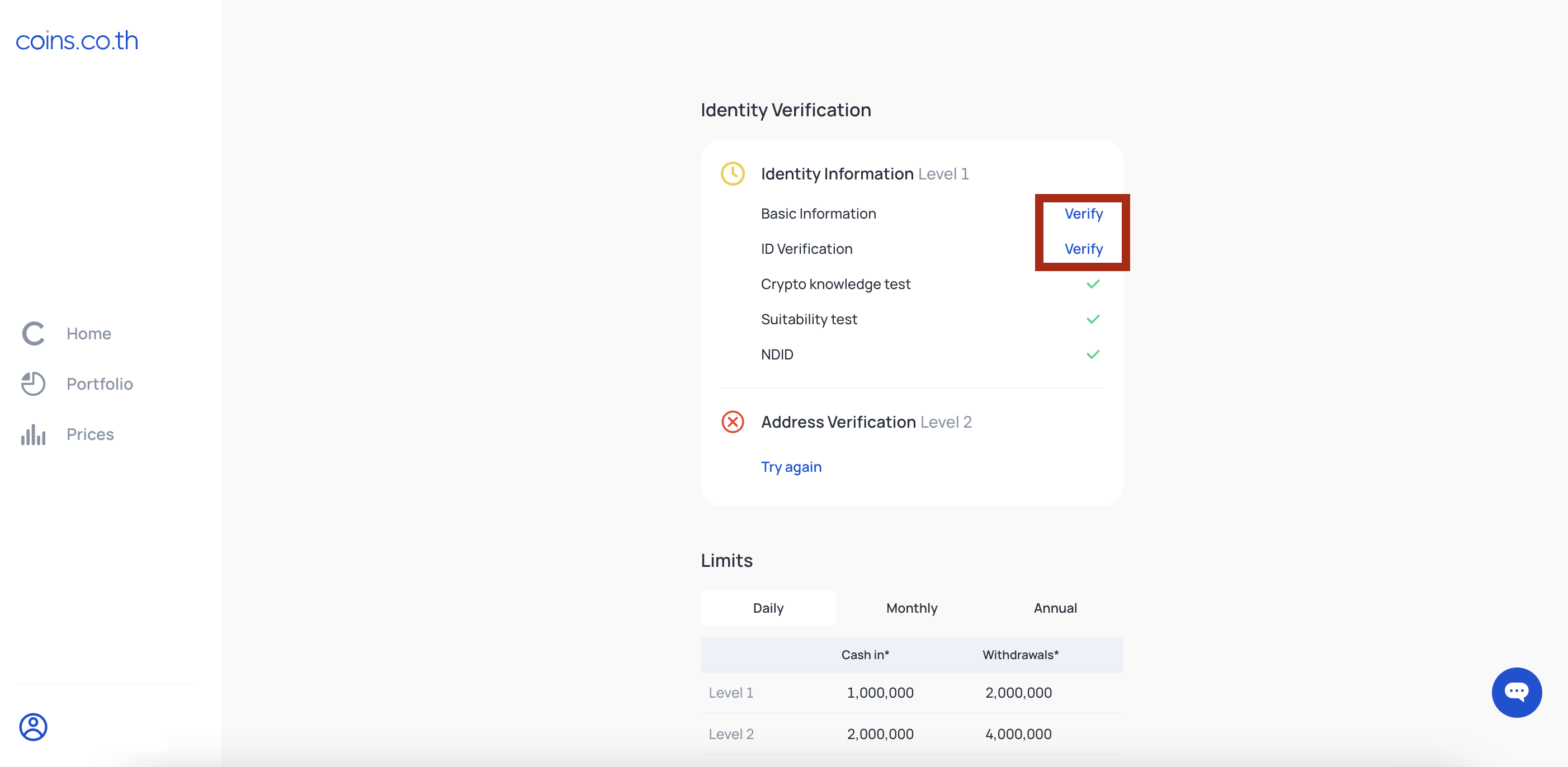
Task: Click the Suitability test checkmark
Action: point(1093,319)
